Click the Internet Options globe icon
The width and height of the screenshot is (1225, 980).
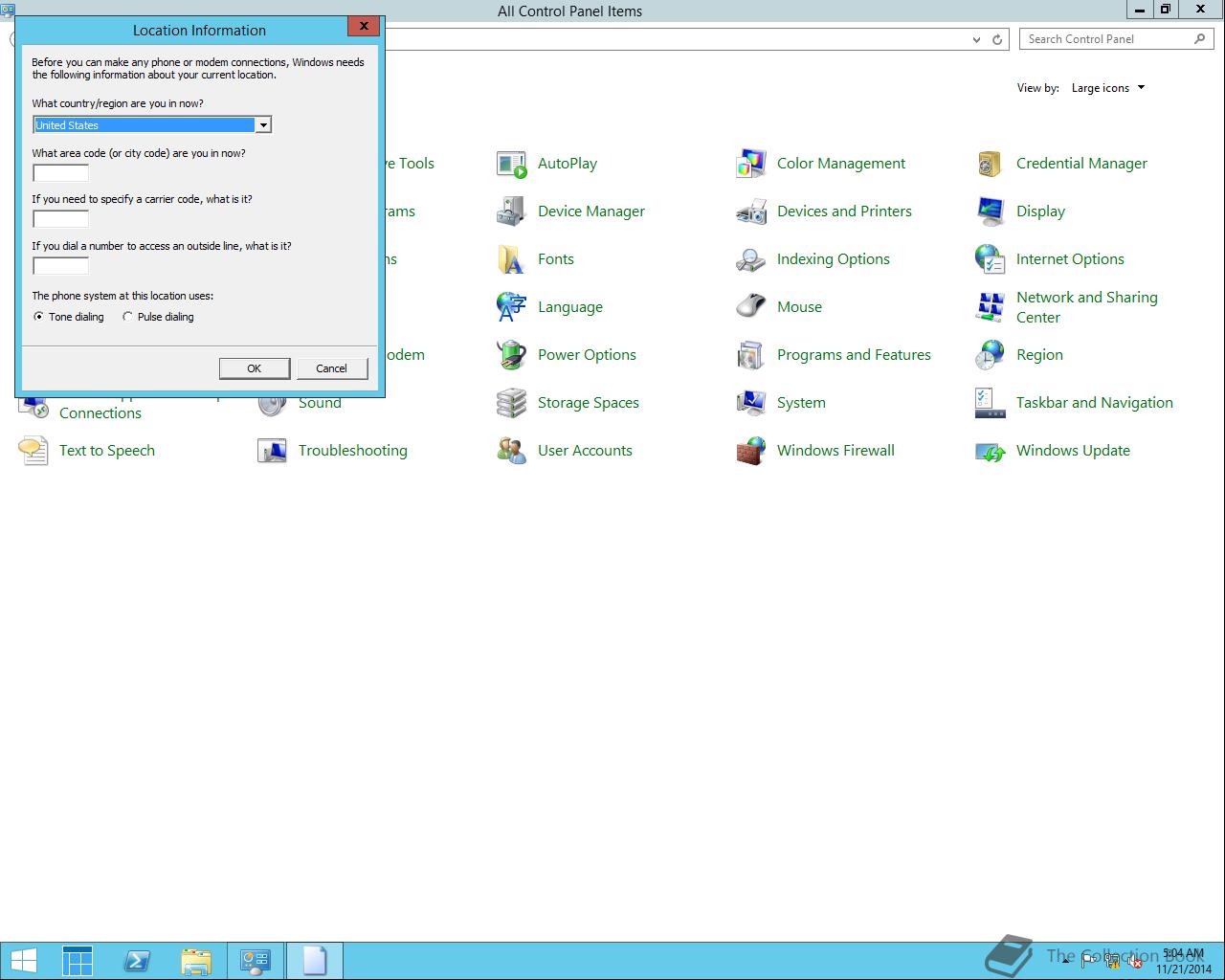tap(990, 259)
